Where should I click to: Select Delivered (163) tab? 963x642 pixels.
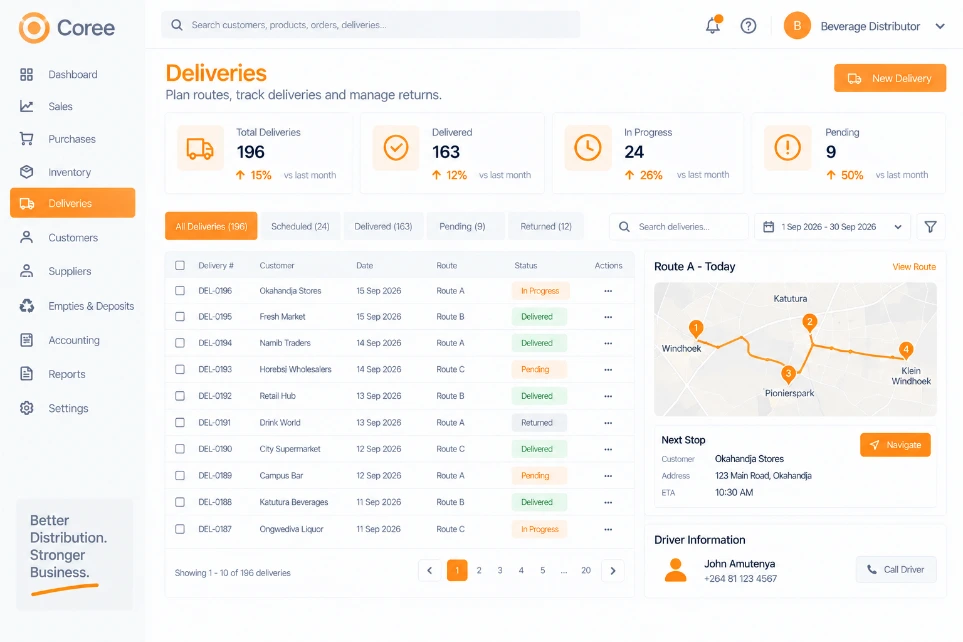click(x=383, y=226)
